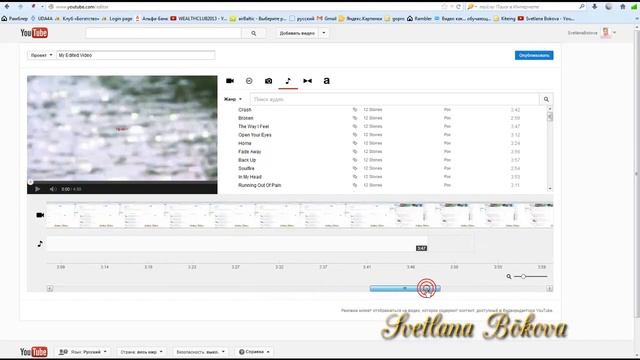Click the audio search magnifier button
This screenshot has height=360, width=640.
546,99
